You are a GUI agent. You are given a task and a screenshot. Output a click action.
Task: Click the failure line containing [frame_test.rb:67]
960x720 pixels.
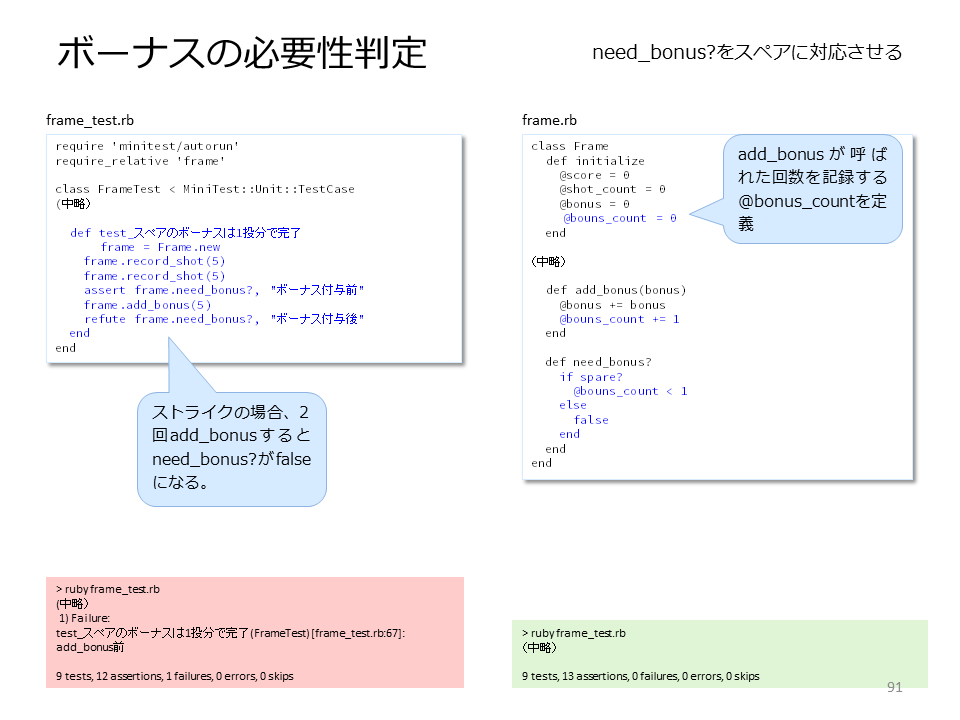pyautogui.click(x=230, y=632)
